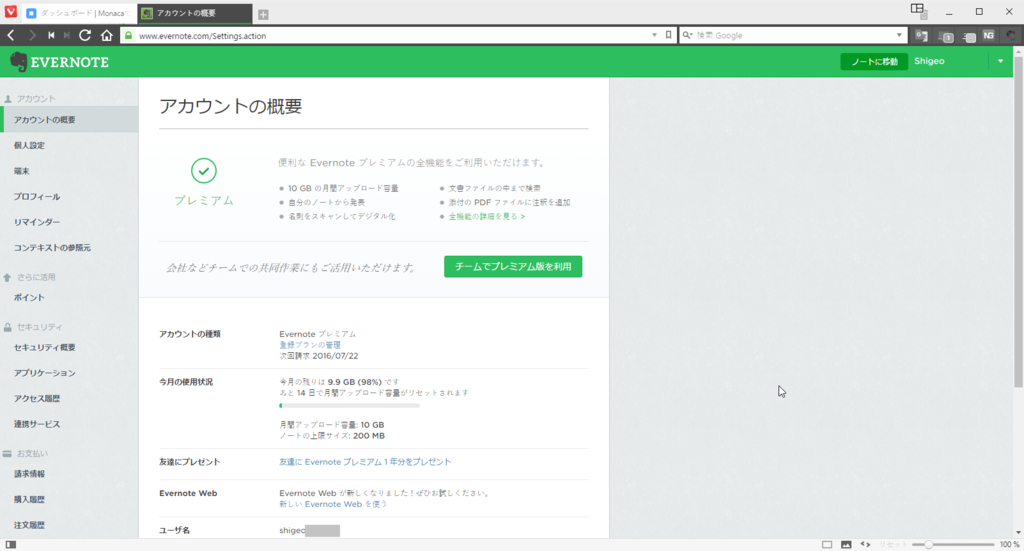Go back to the previous page
This screenshot has height=551, width=1024.
pos(11,35)
